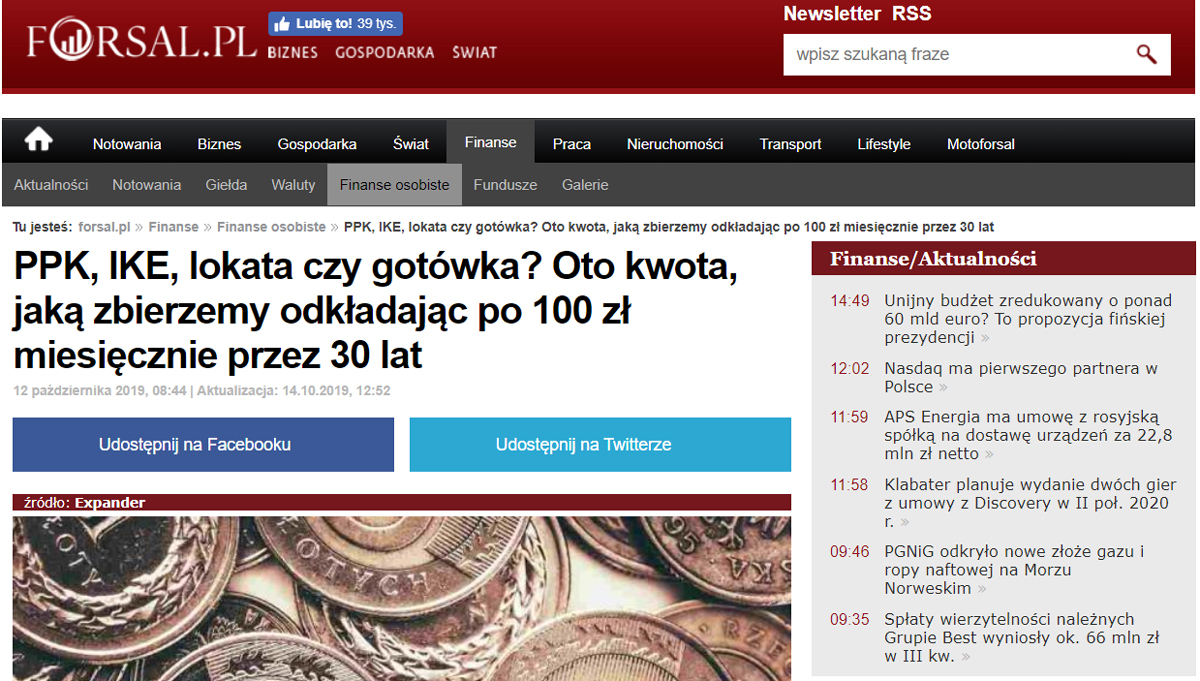The image size is (1200, 681).
Task: Open BIZNES in the header
Action: point(292,52)
